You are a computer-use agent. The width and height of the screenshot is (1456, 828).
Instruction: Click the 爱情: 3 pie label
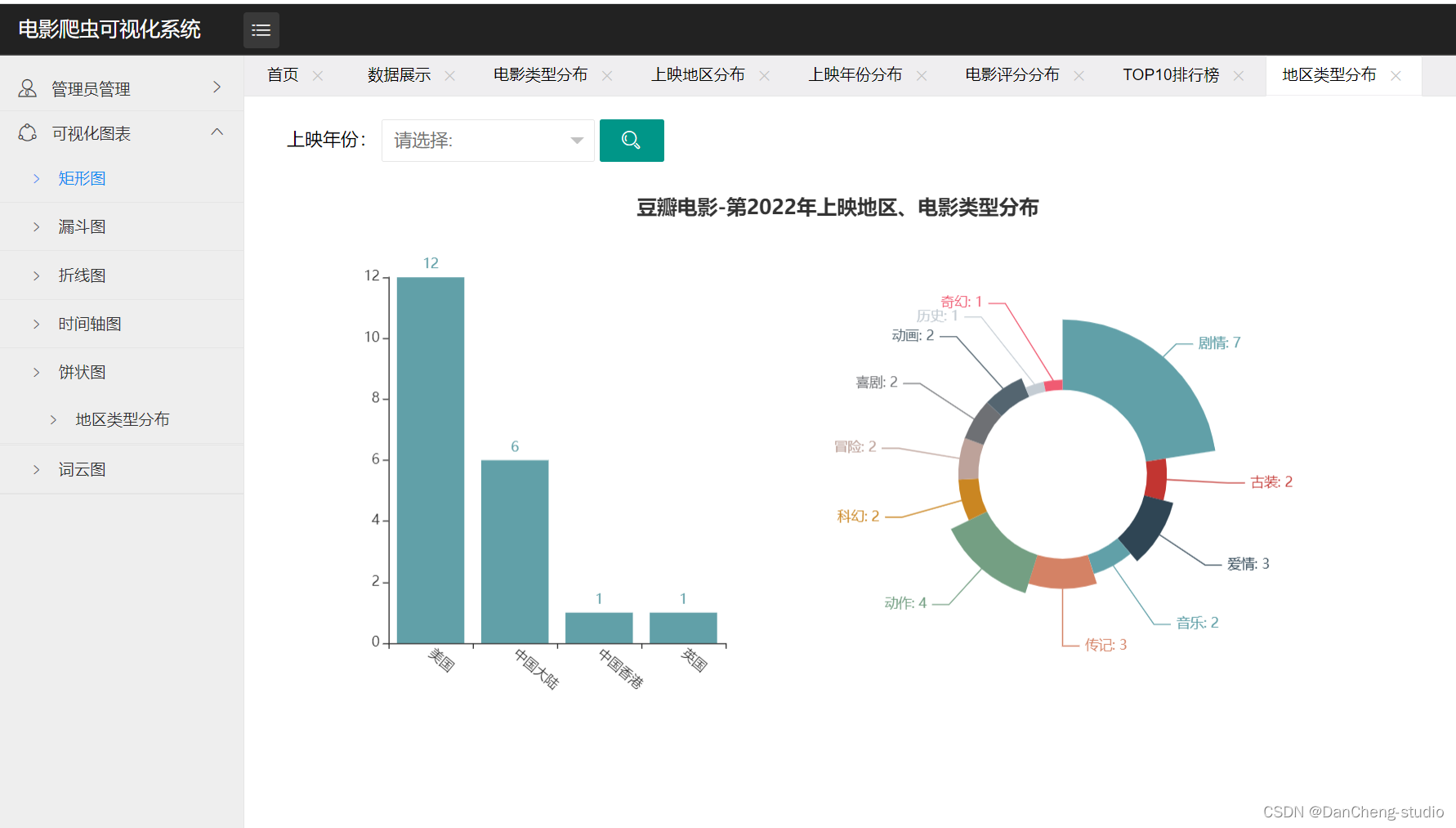click(1248, 563)
